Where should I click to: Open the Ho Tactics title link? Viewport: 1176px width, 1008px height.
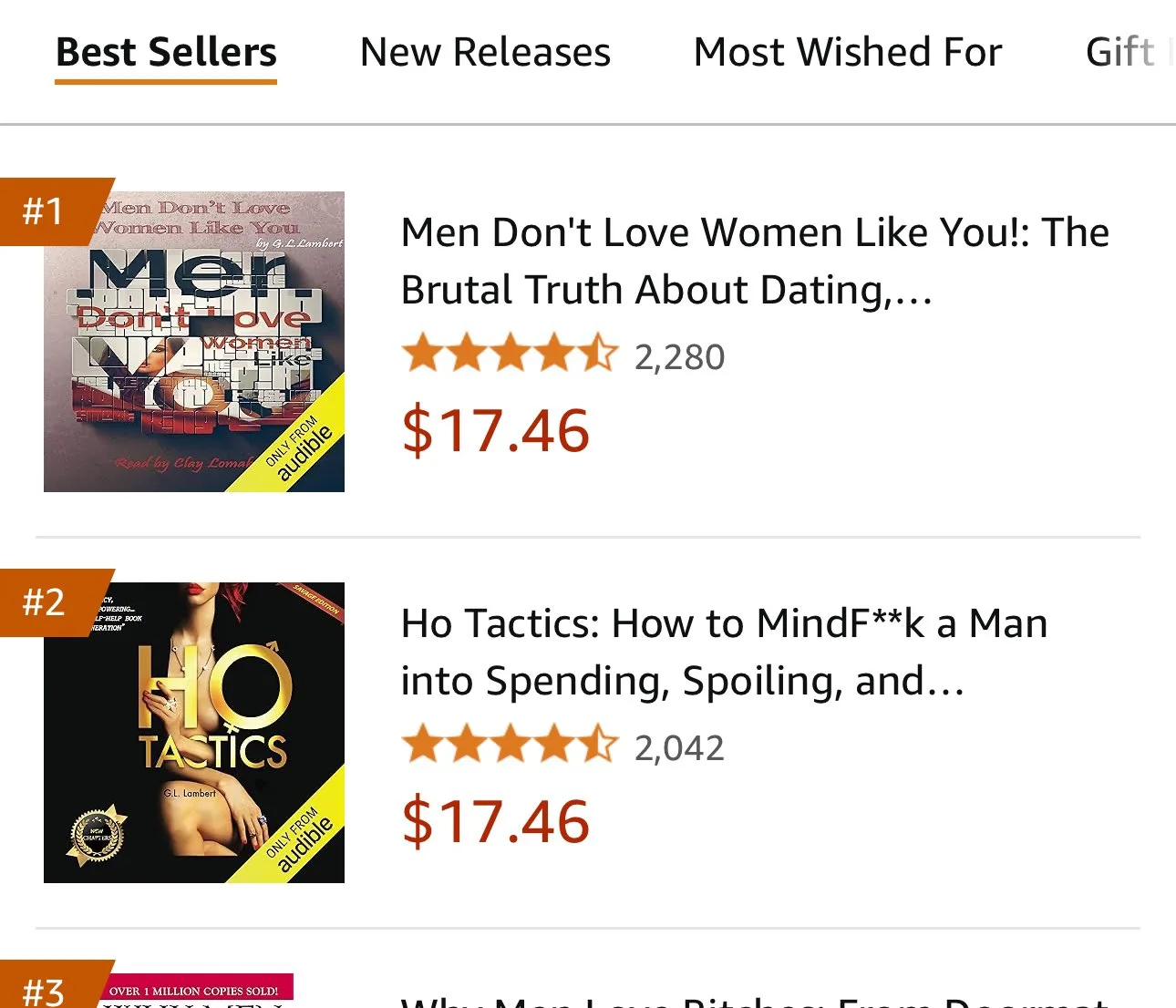tap(725, 652)
